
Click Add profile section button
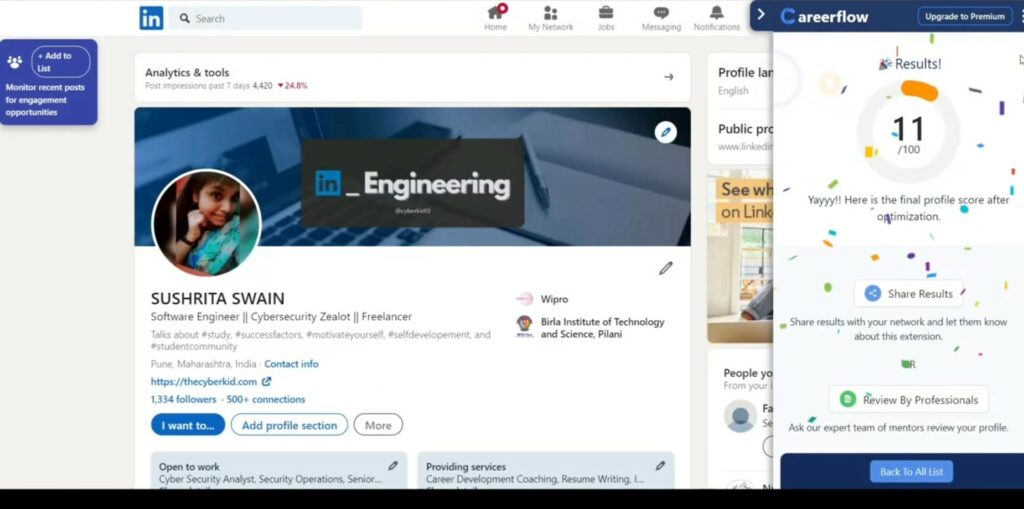coord(289,425)
